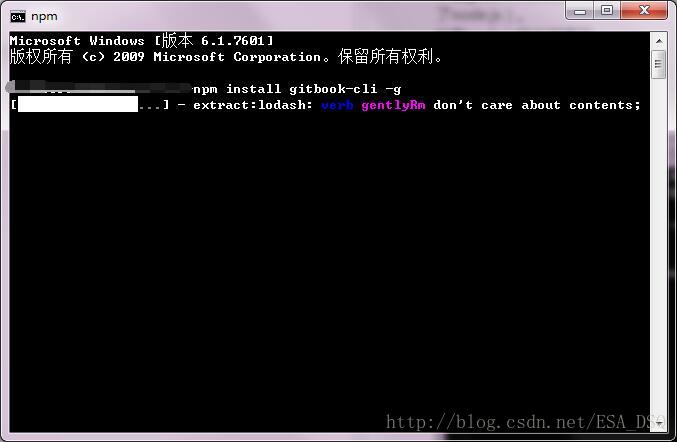Open the cmd system menu icon
This screenshot has height=442, width=677.
[x=18, y=17]
